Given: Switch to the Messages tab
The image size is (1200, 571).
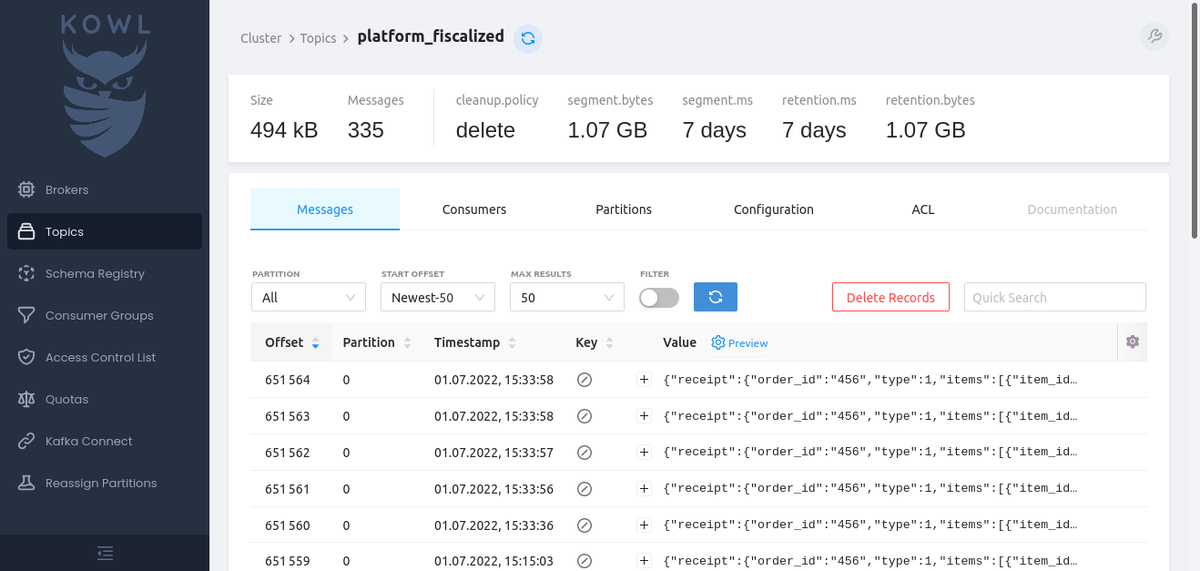Looking at the screenshot, I should pos(325,209).
